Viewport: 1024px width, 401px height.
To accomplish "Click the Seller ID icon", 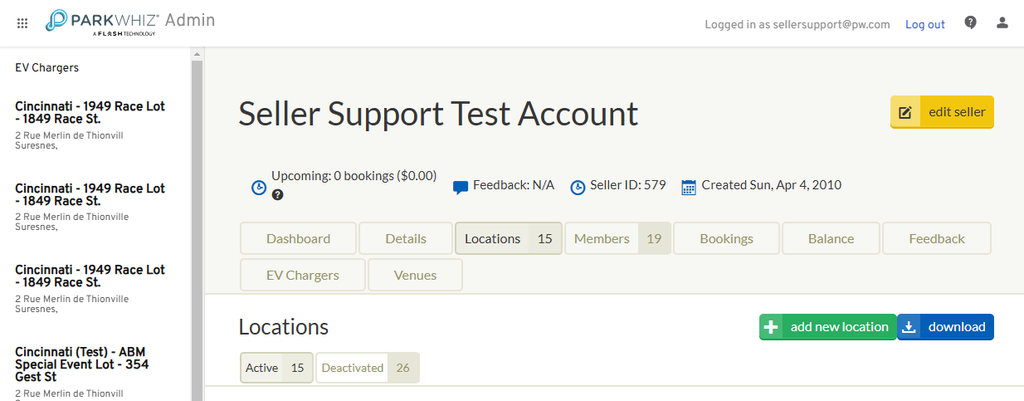I will (577, 187).
